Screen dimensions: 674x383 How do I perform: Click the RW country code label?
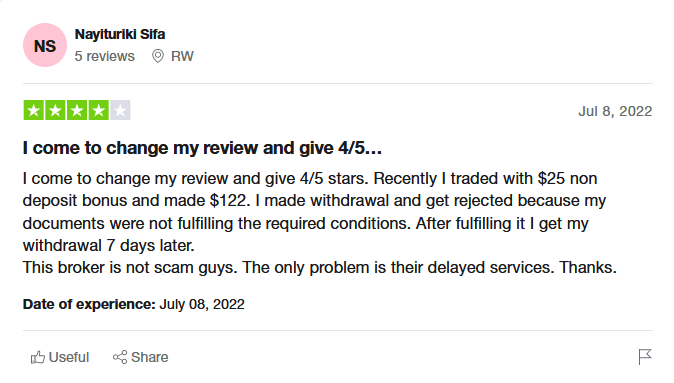pos(182,56)
